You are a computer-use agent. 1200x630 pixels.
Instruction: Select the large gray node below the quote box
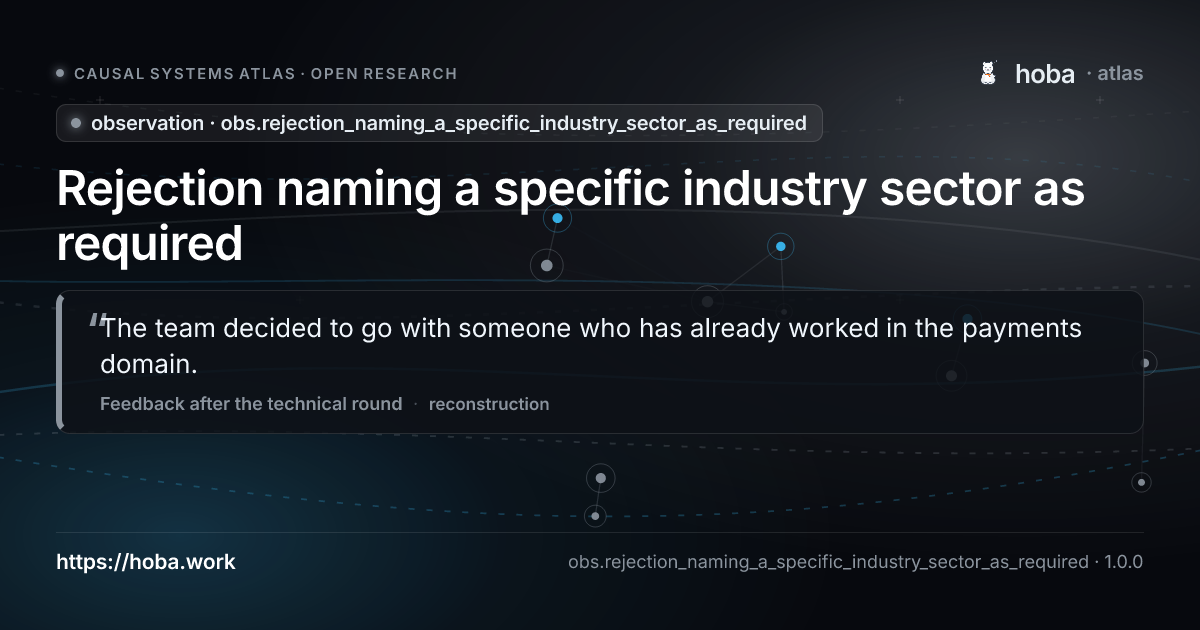click(600, 478)
